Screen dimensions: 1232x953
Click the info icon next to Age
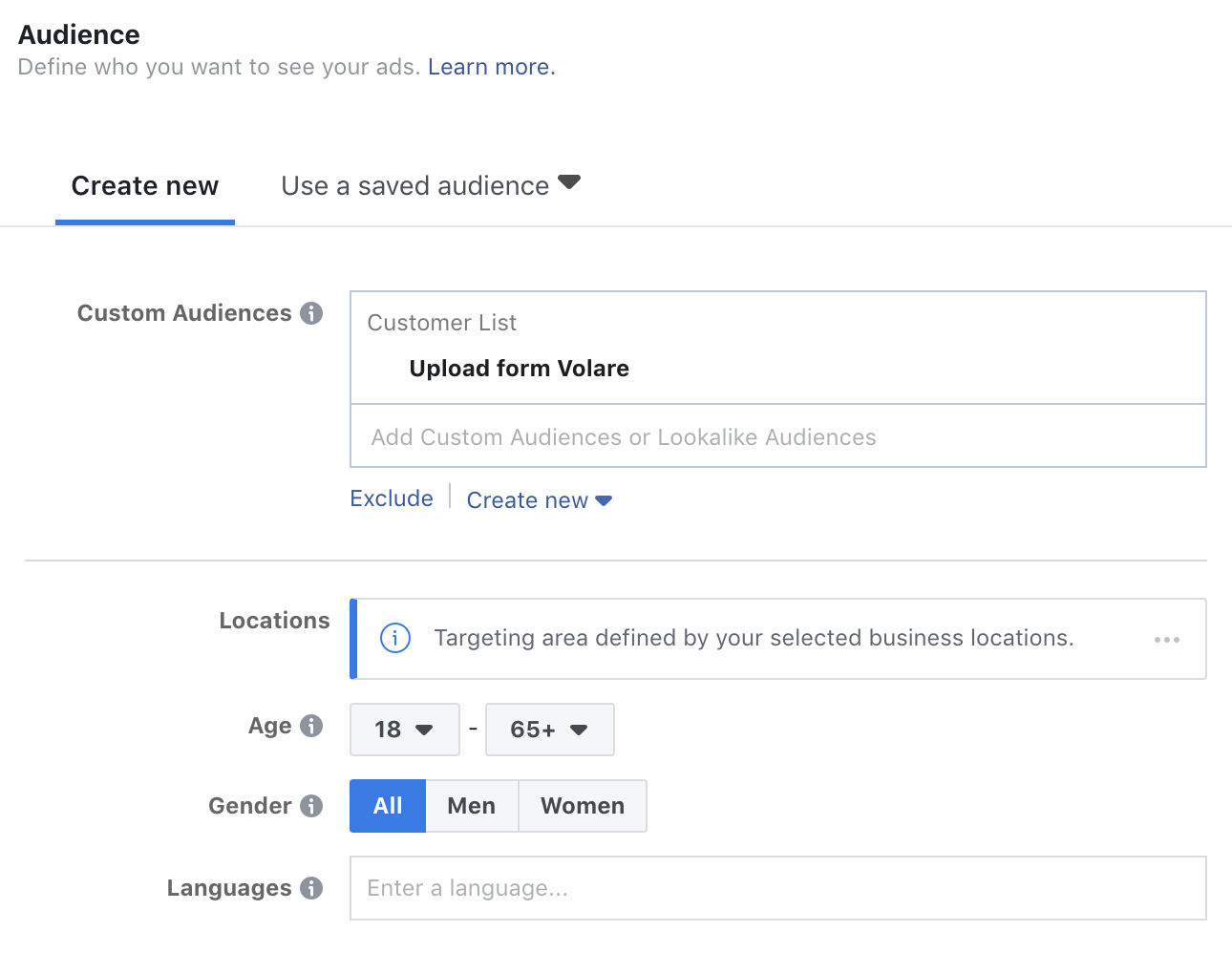coord(311,726)
